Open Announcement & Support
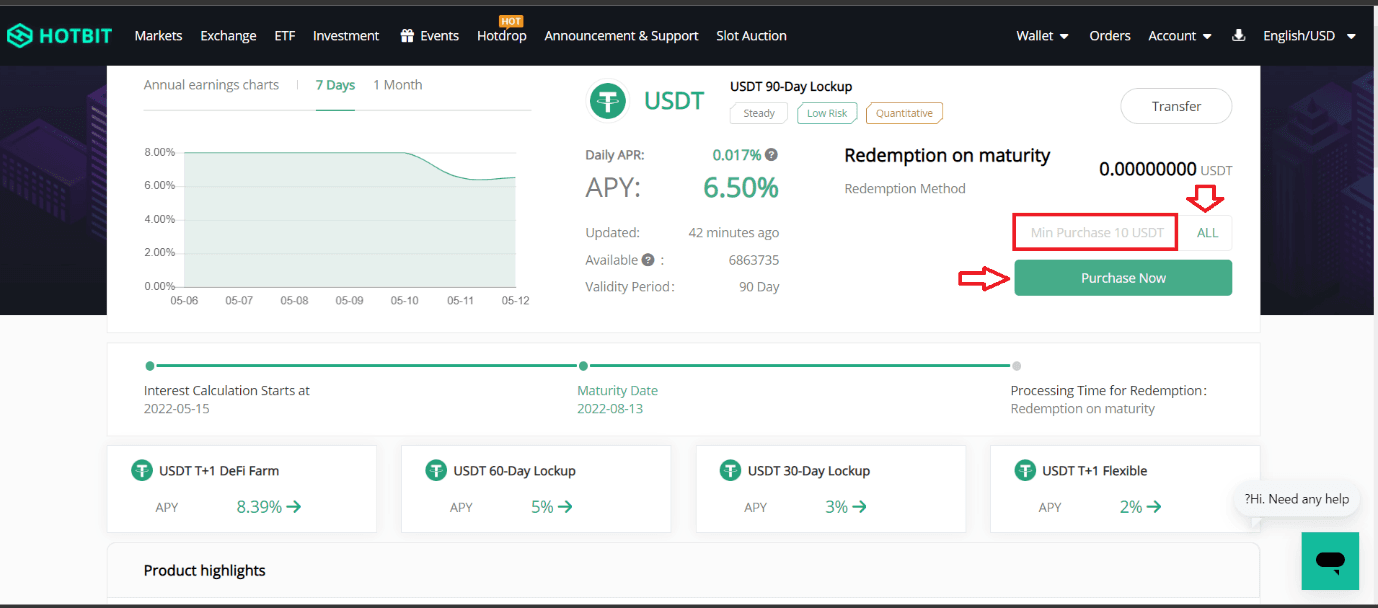 click(621, 36)
